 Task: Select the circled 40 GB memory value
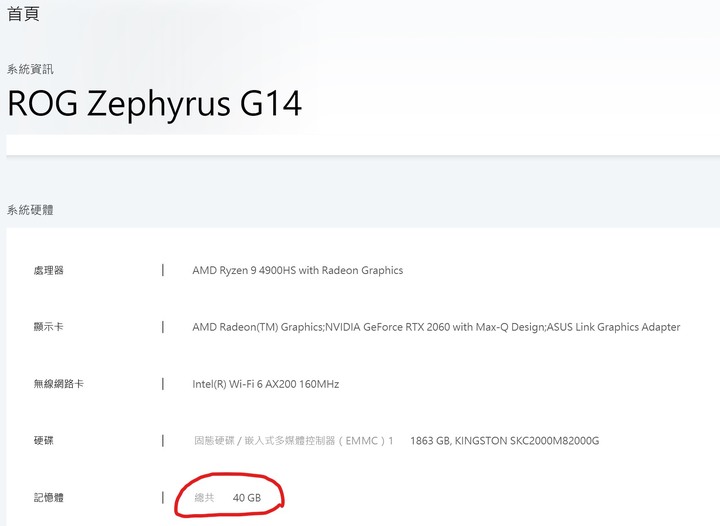coord(247,498)
